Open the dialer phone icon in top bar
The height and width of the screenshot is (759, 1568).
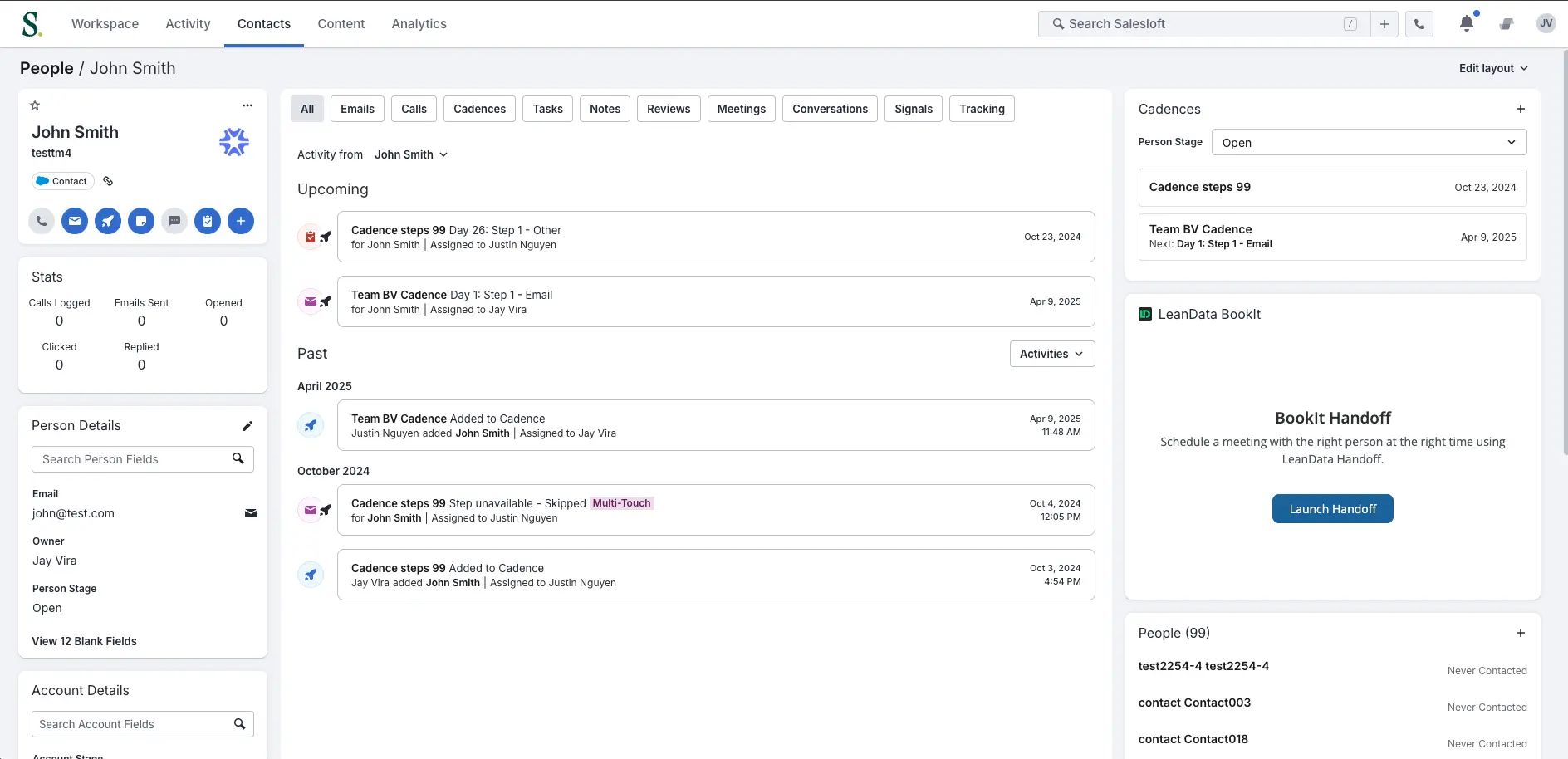pos(1419,24)
